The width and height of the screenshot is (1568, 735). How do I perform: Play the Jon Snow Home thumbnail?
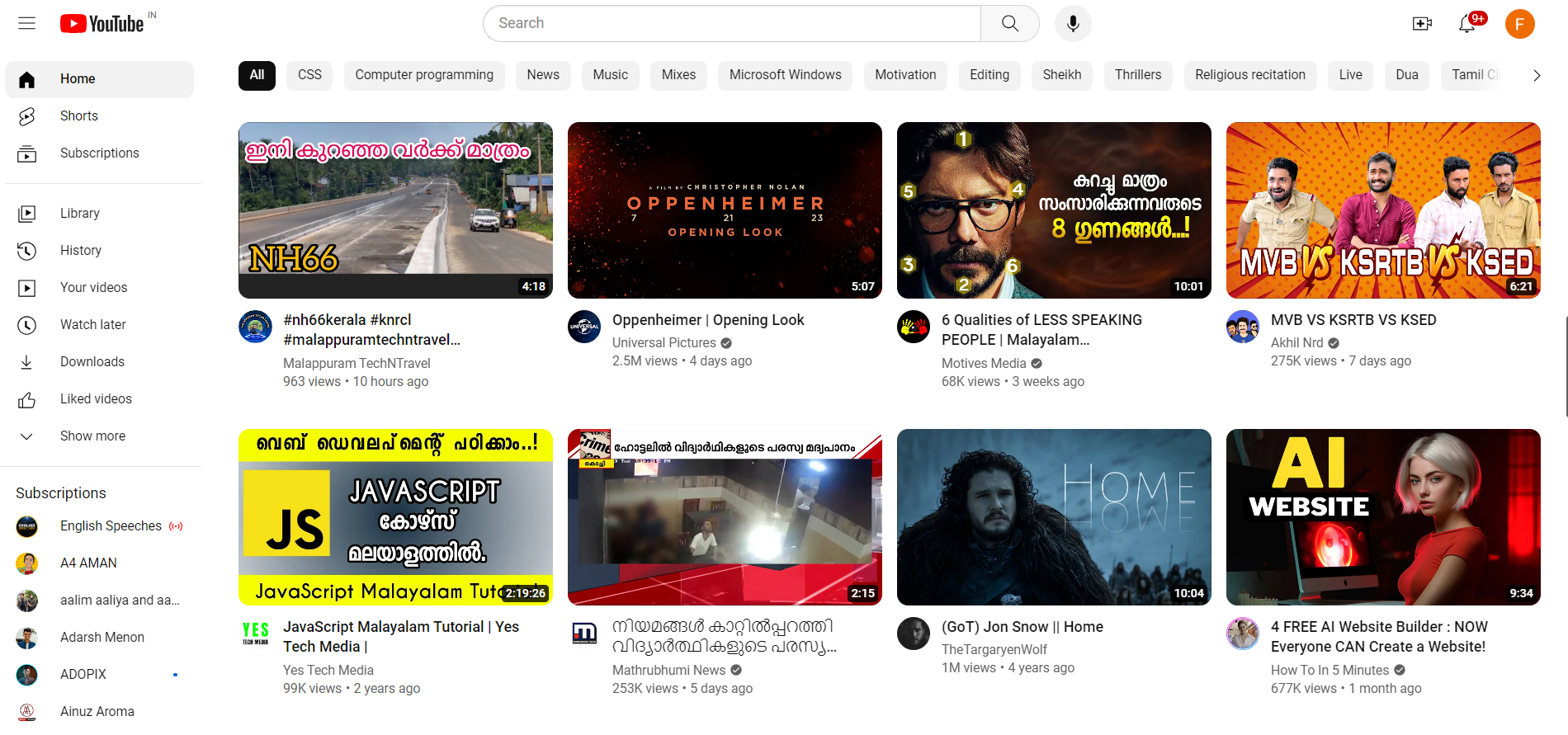[x=1054, y=517]
